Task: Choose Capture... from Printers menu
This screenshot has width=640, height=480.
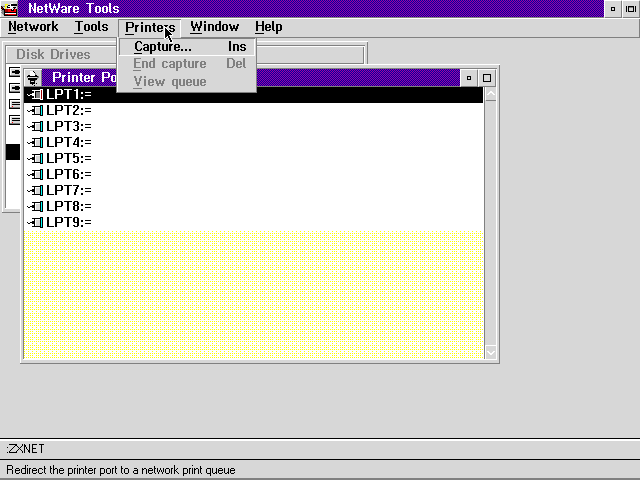Action: (187, 47)
